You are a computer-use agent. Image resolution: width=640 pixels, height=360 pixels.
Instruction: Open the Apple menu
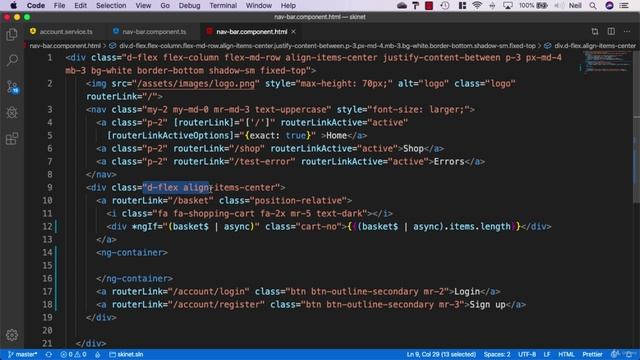pos(13,5)
